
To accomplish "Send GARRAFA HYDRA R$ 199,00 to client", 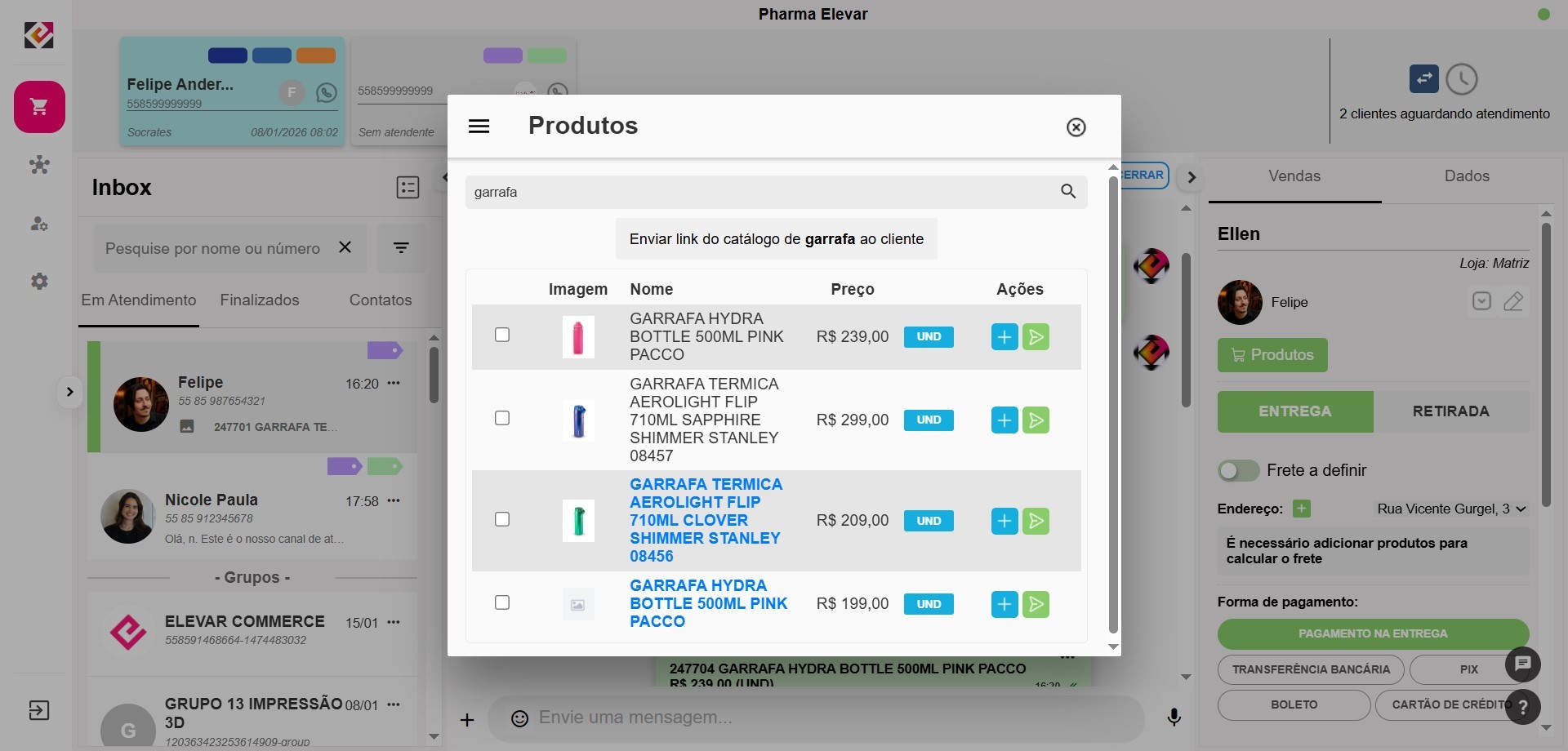I will pyautogui.click(x=1036, y=604).
